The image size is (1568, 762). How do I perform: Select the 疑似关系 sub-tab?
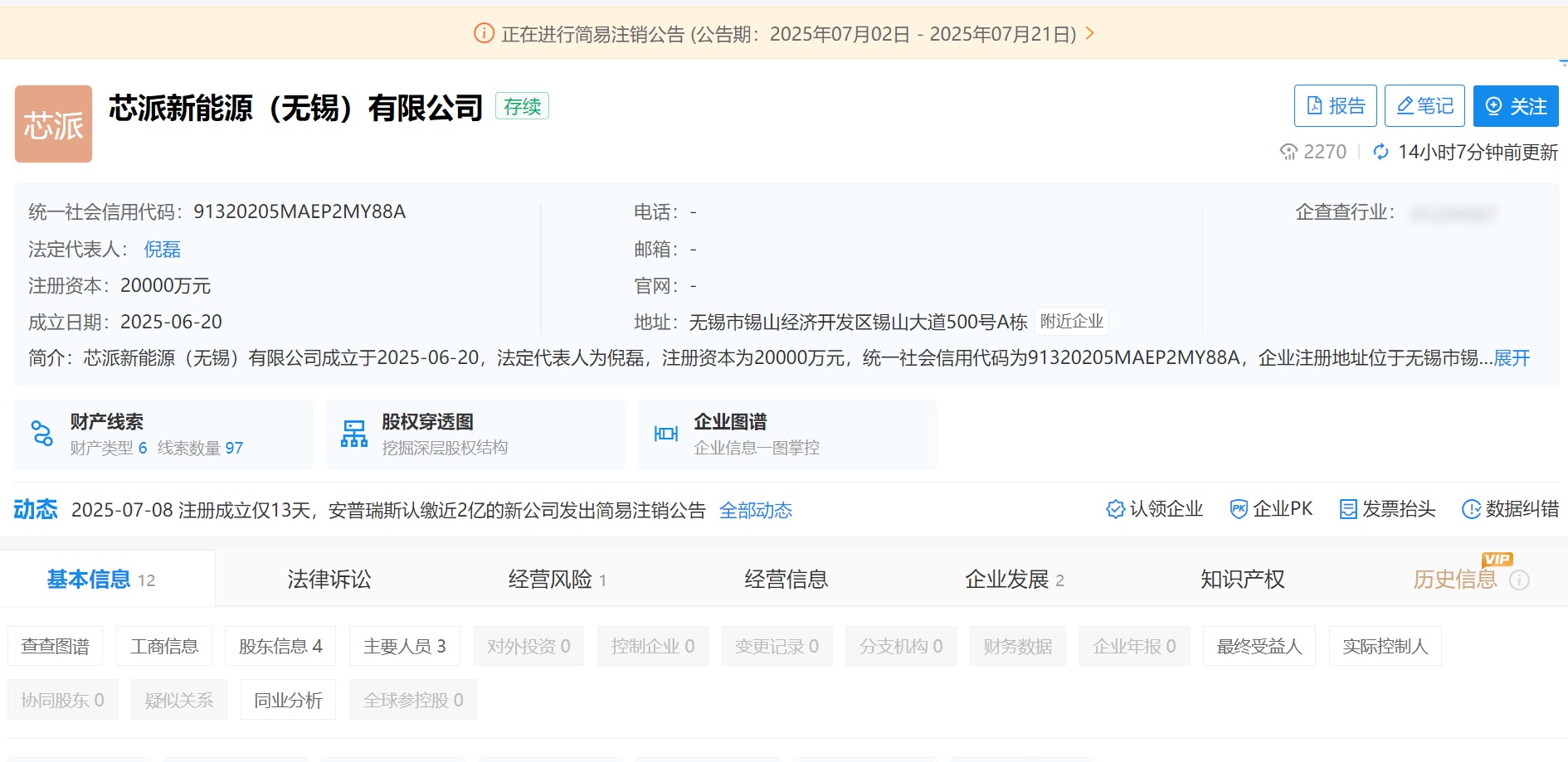pos(179,700)
